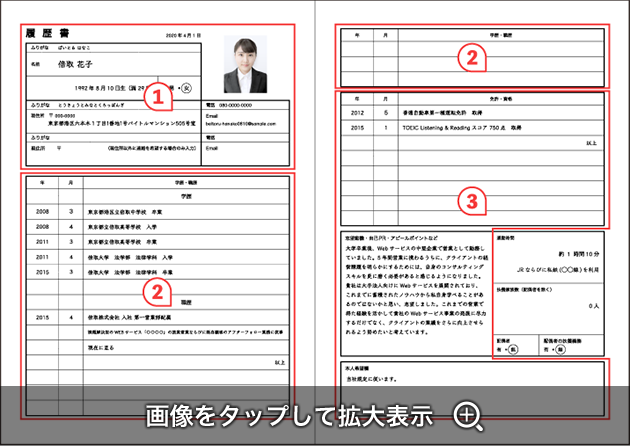Click the 履歴書 title heading
Image resolution: width=630 pixels, height=446 pixels.
(53, 32)
